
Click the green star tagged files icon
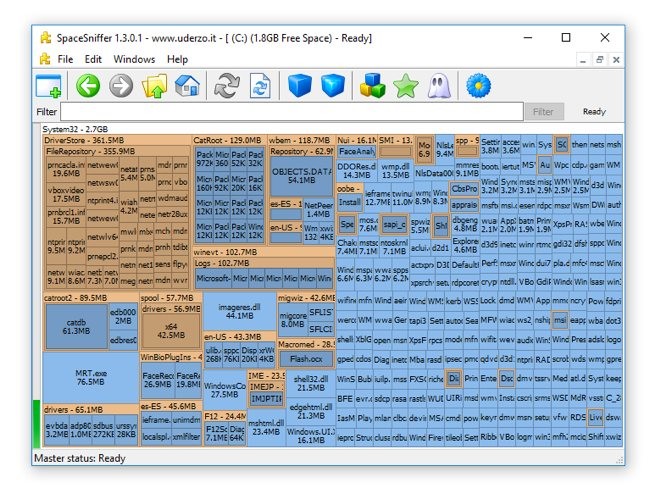click(405, 86)
